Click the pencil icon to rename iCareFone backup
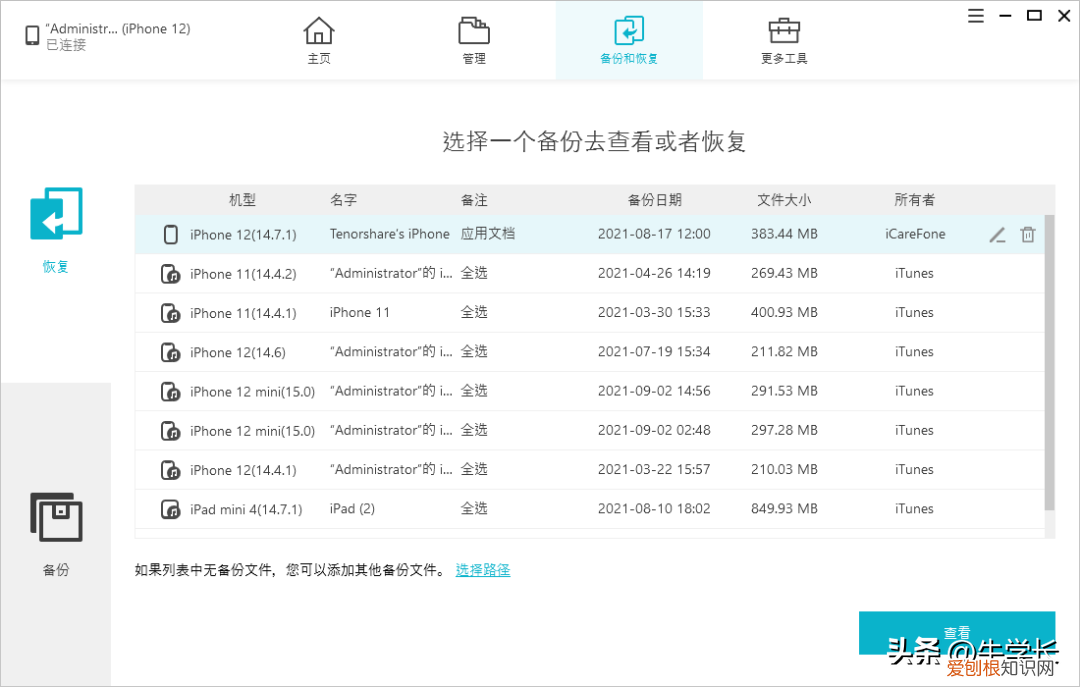Image resolution: width=1080 pixels, height=687 pixels. 997,234
